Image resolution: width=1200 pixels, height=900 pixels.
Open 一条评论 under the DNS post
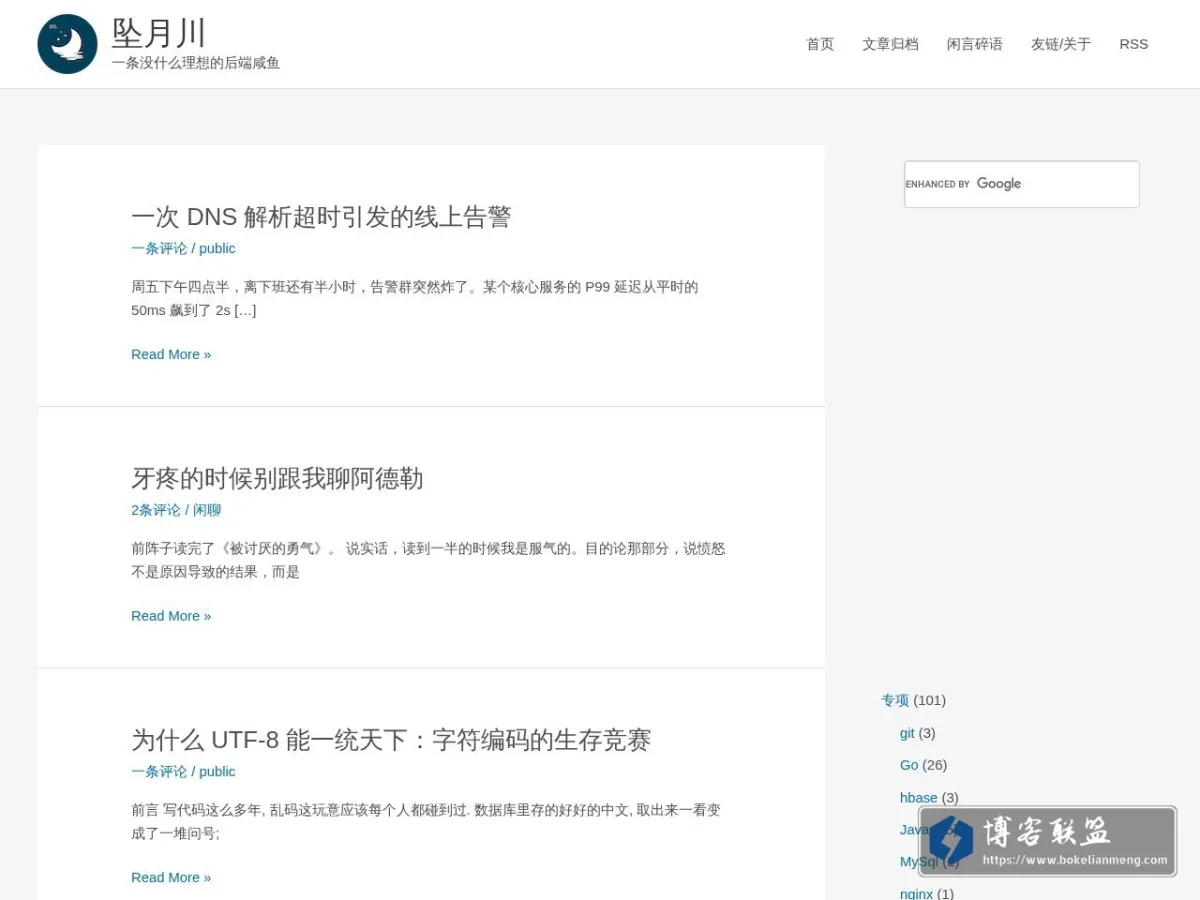click(x=159, y=248)
